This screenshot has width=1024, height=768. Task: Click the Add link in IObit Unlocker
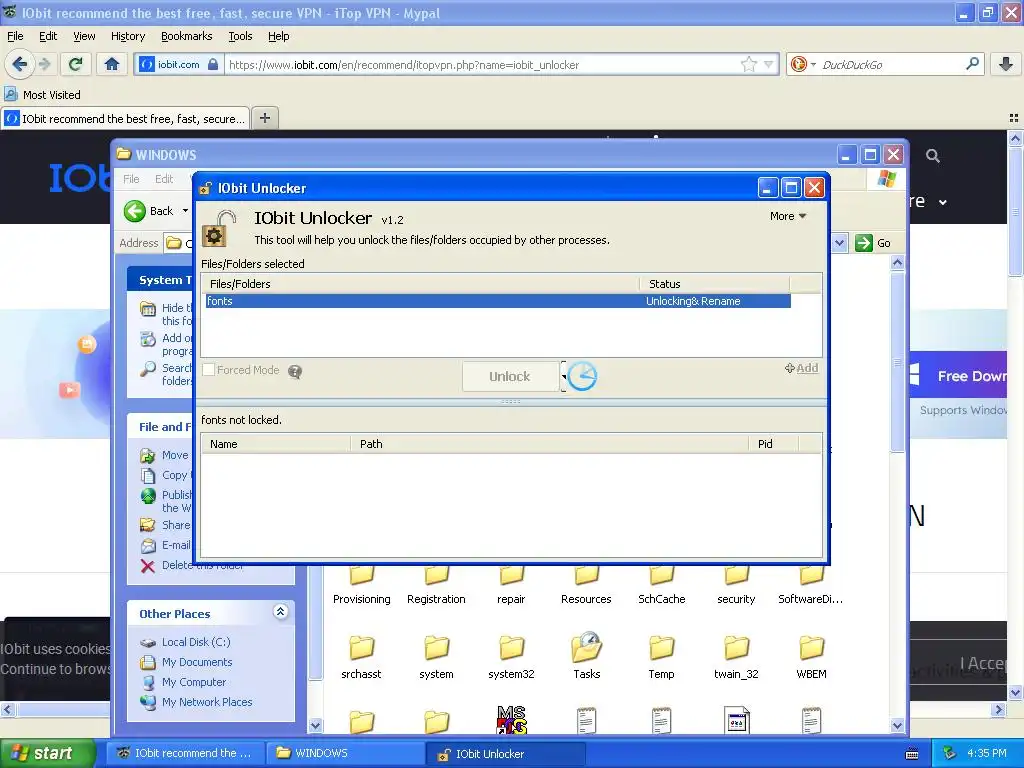801,368
